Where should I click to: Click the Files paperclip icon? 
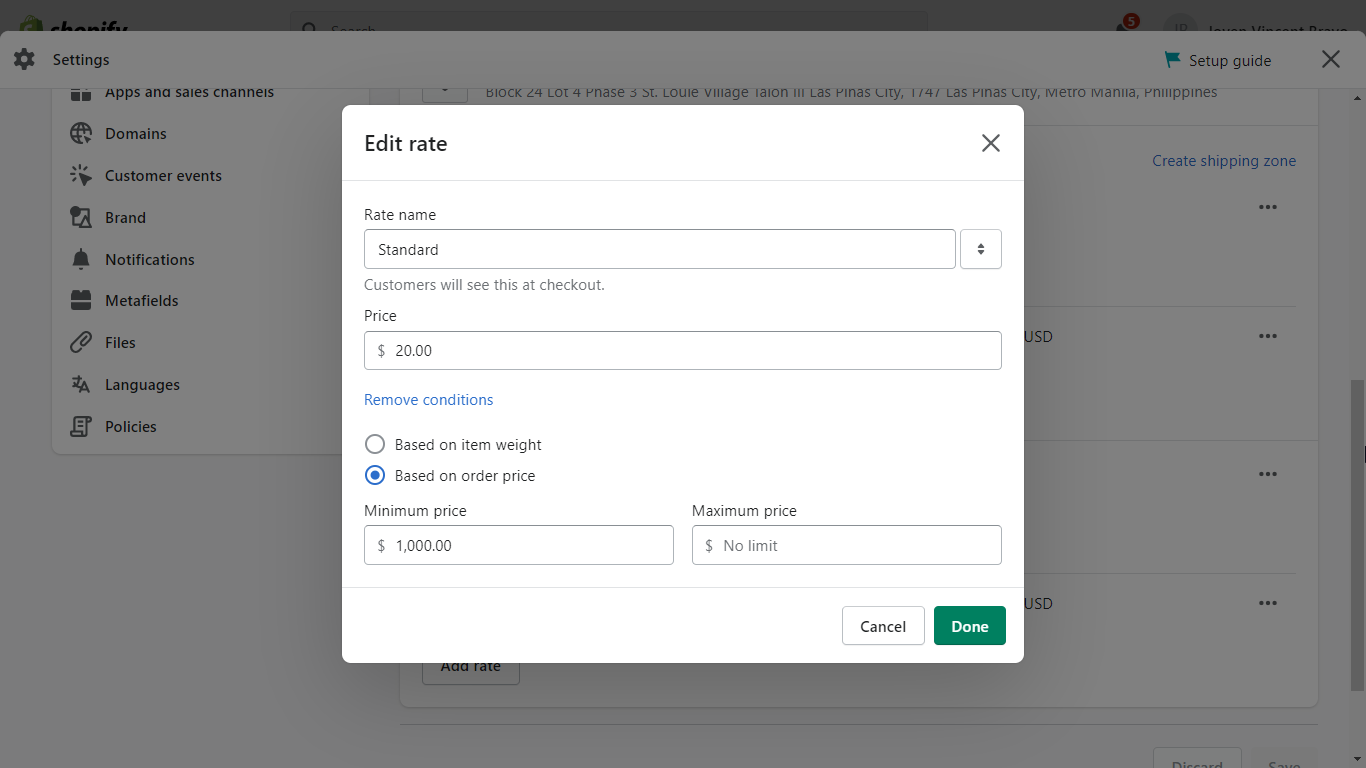point(81,343)
